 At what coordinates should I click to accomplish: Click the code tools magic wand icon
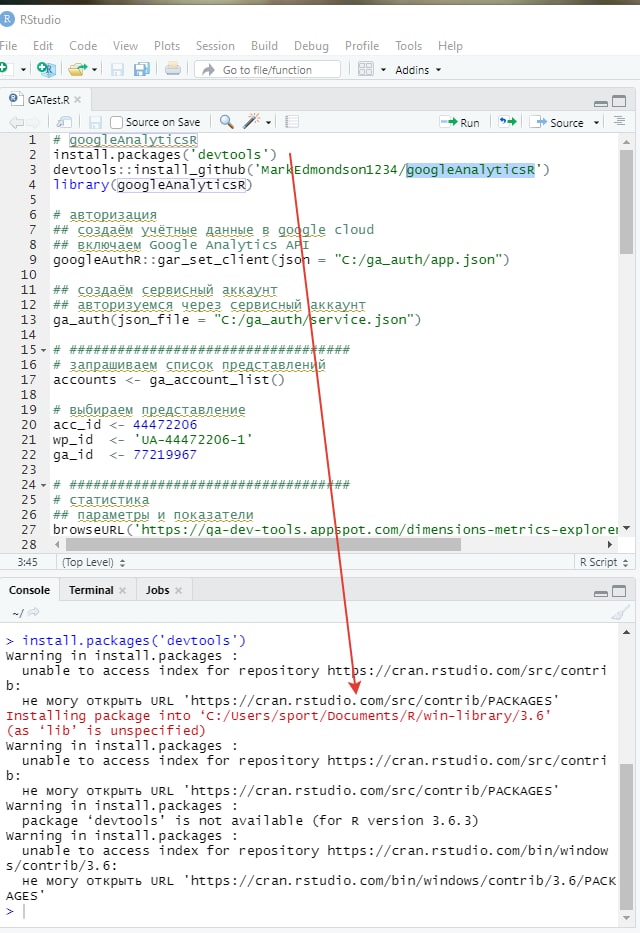pyautogui.click(x=252, y=121)
